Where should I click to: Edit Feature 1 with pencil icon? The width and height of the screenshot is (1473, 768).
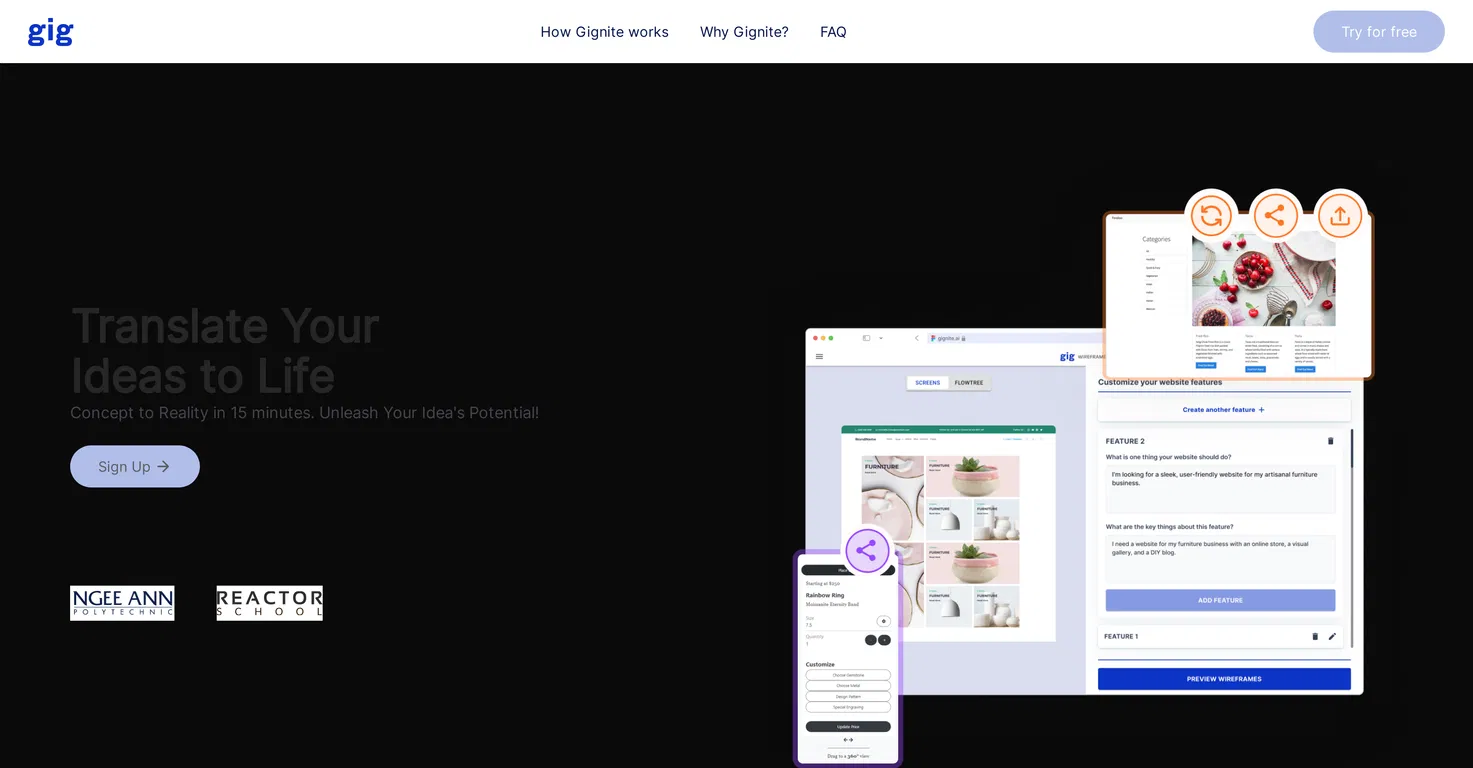tap(1332, 636)
